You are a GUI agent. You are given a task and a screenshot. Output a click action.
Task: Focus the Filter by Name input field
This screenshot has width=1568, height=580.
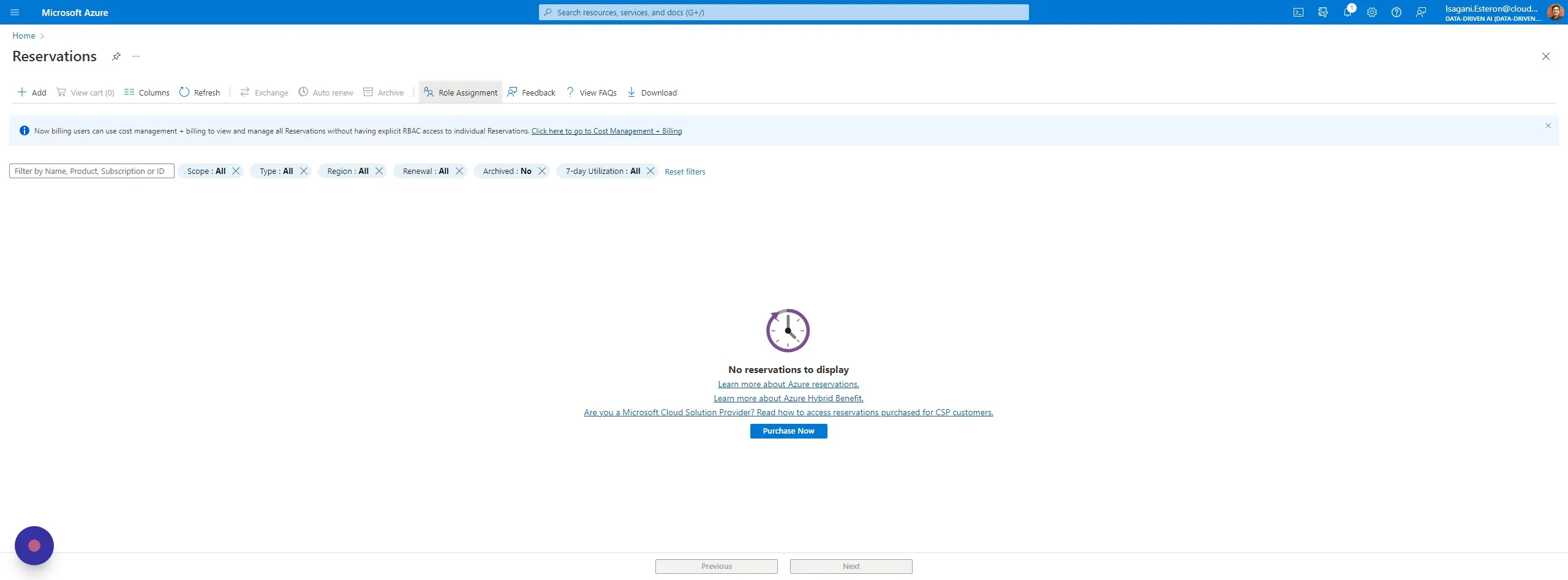point(92,171)
